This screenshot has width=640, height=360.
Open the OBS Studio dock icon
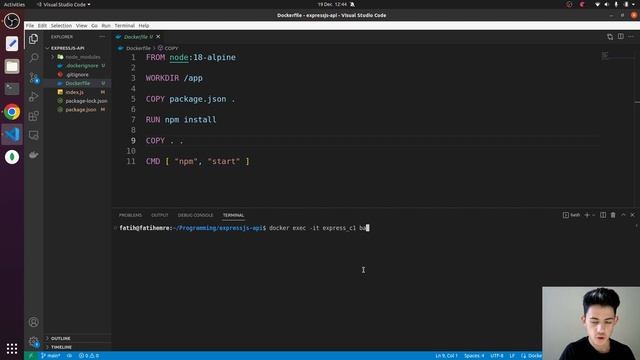pos(12,21)
